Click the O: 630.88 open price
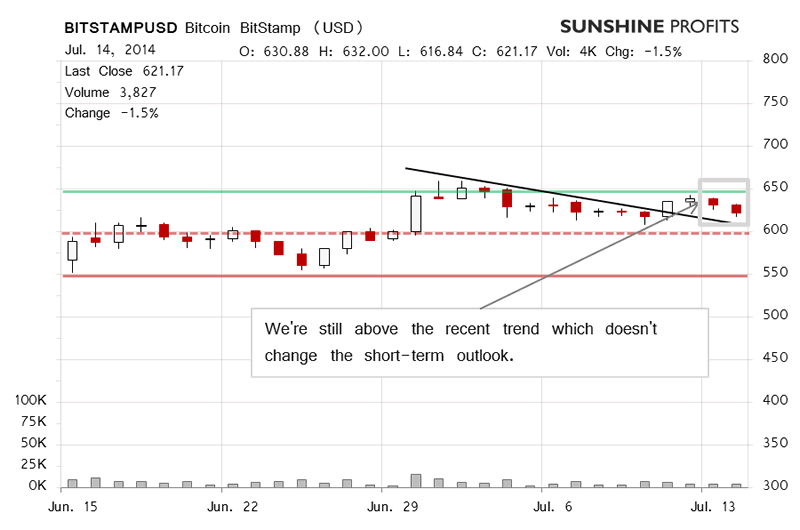Viewport: 800px width, 530px height. 274,52
